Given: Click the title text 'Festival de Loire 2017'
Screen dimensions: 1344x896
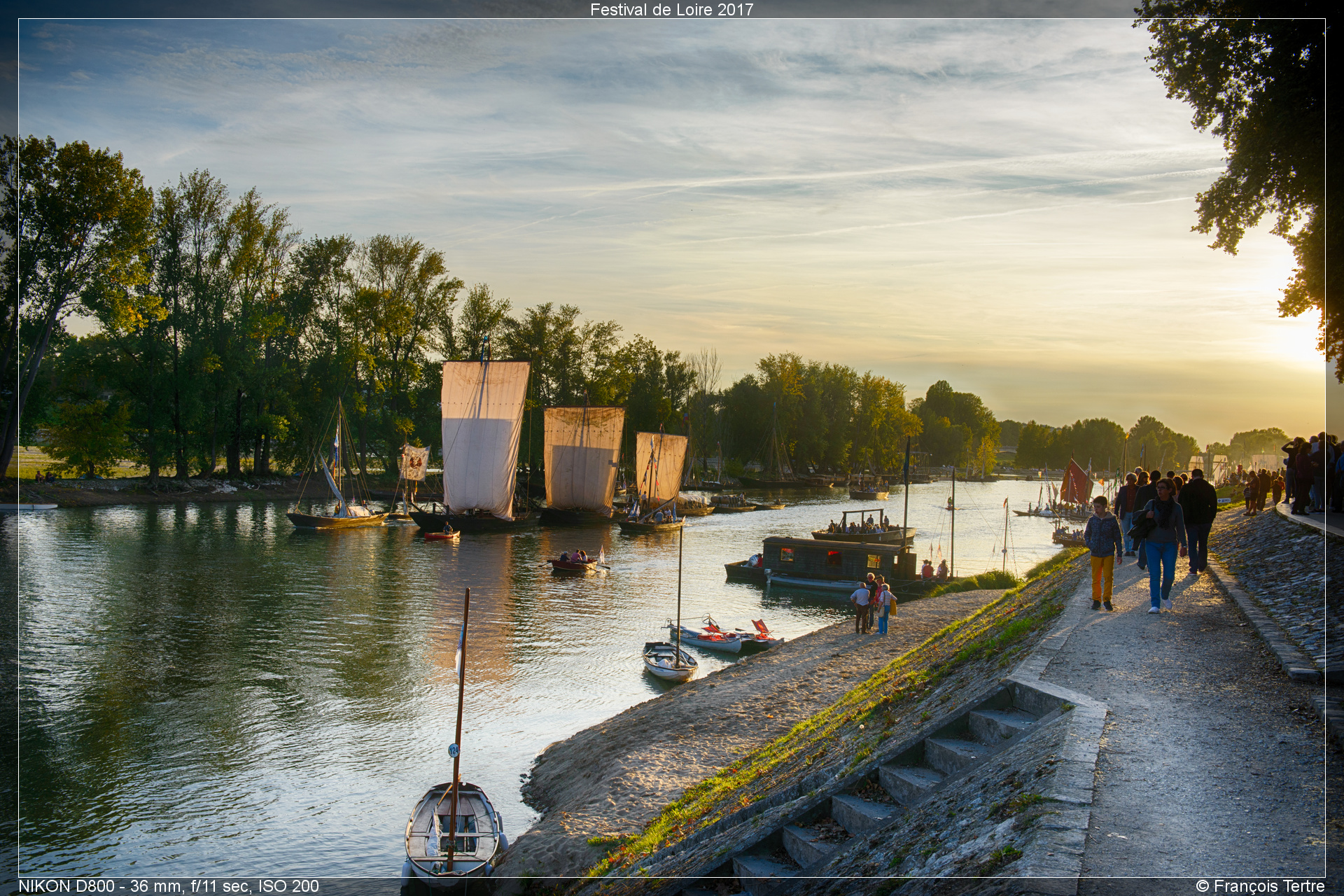Looking at the screenshot, I should click(x=671, y=10).
